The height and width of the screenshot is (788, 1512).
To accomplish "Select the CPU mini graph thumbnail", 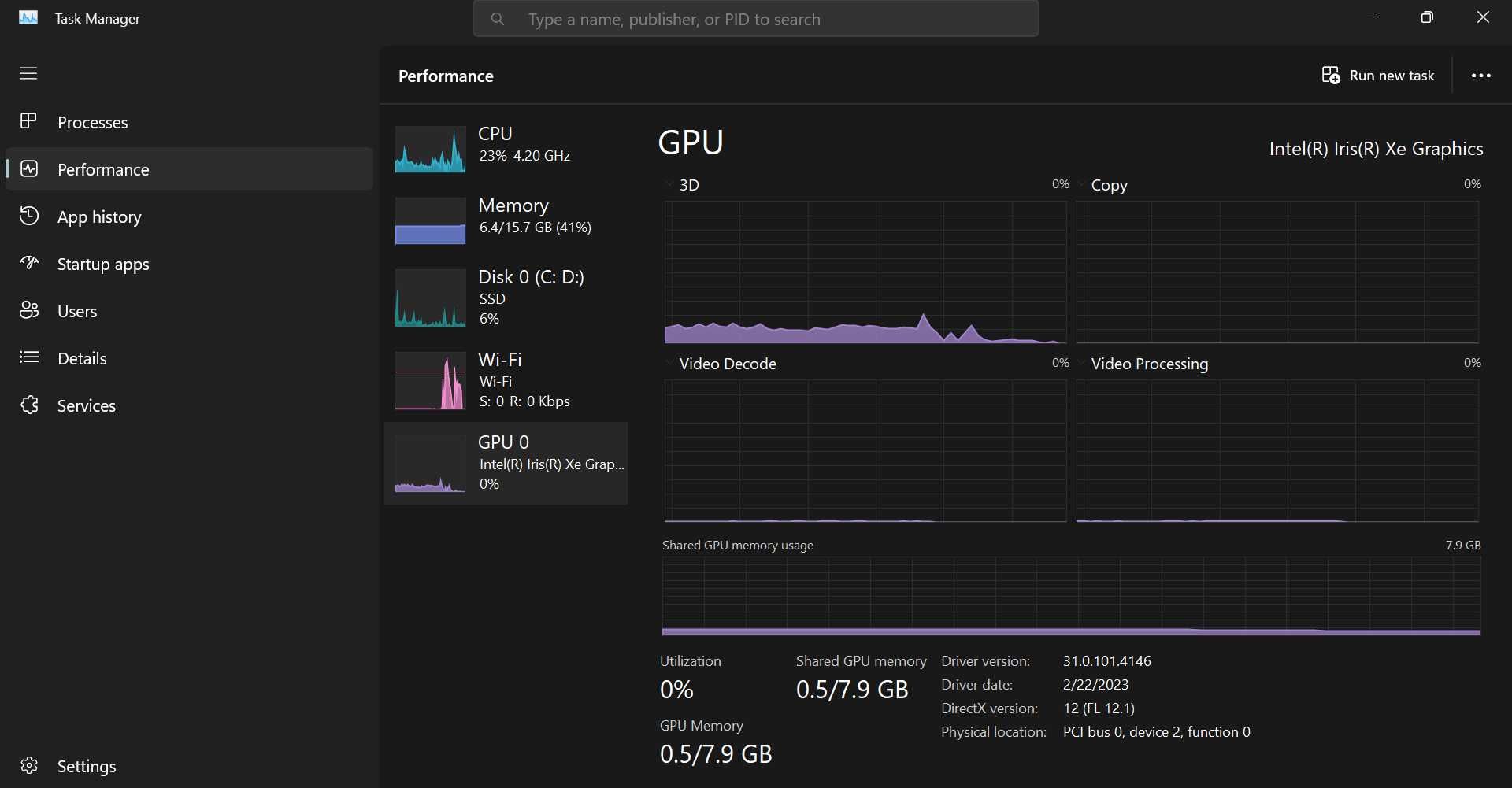I will coord(430,149).
